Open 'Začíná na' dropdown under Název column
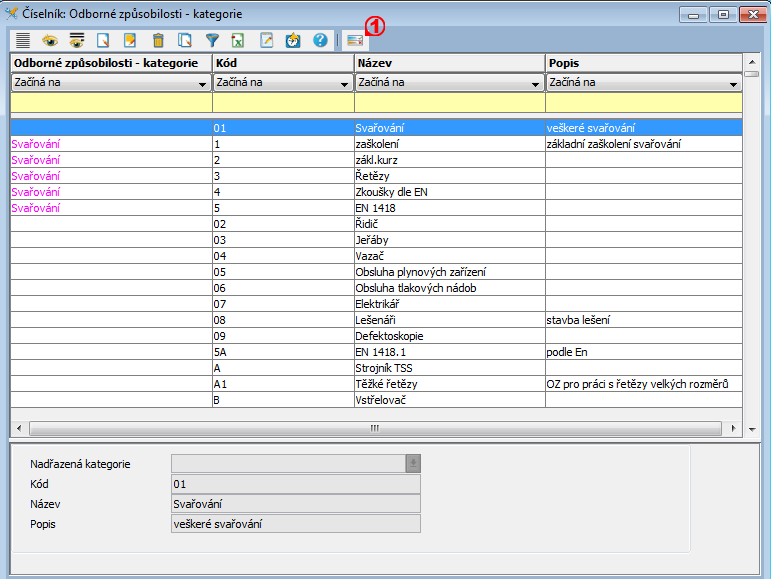Screen dimensions: 771x579 pos(536,84)
